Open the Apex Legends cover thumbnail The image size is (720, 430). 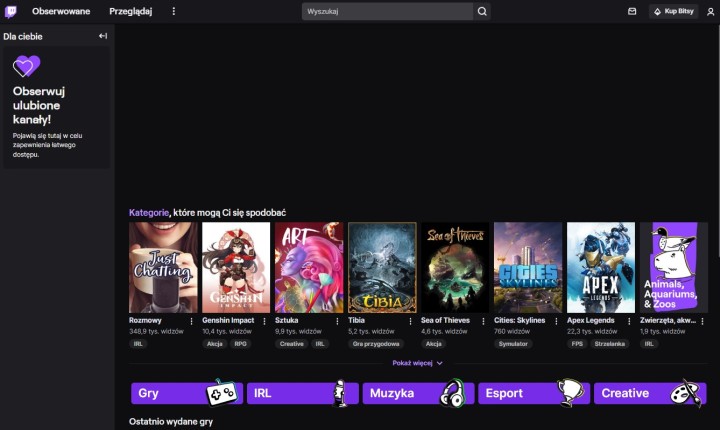click(x=601, y=268)
